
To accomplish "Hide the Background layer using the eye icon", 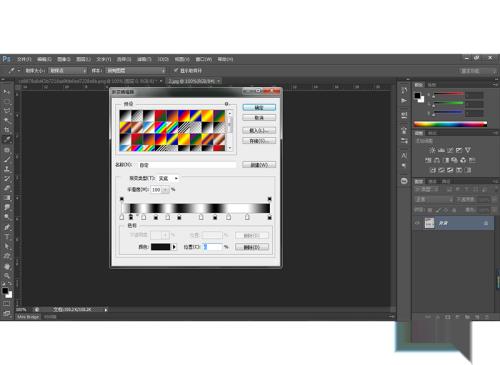I will (x=417, y=223).
